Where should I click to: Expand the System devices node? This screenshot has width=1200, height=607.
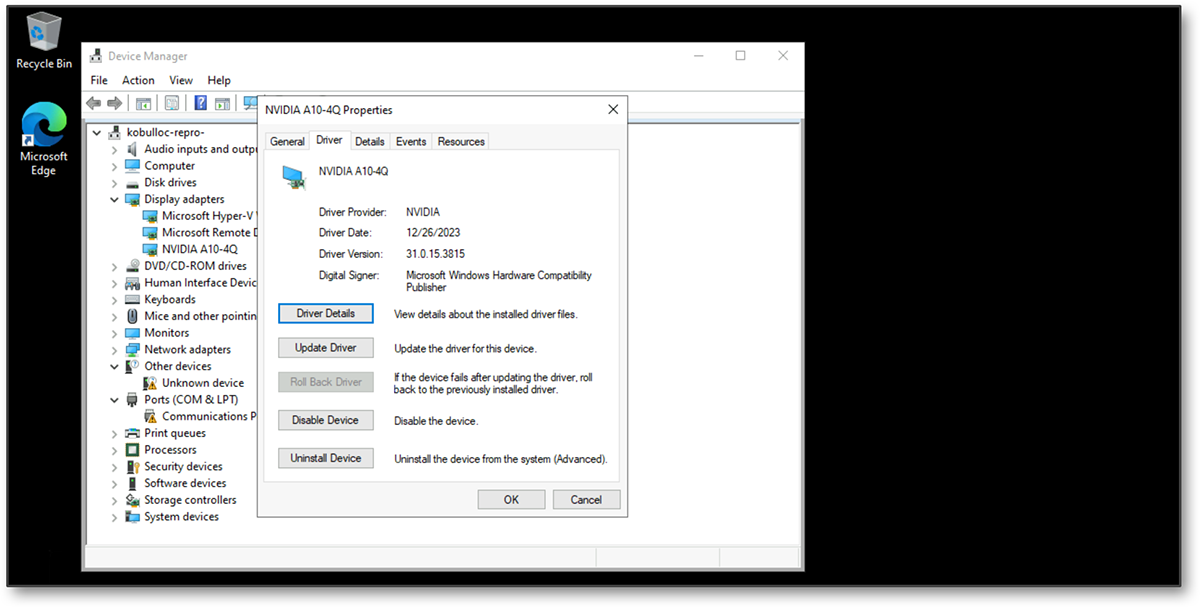click(115, 517)
